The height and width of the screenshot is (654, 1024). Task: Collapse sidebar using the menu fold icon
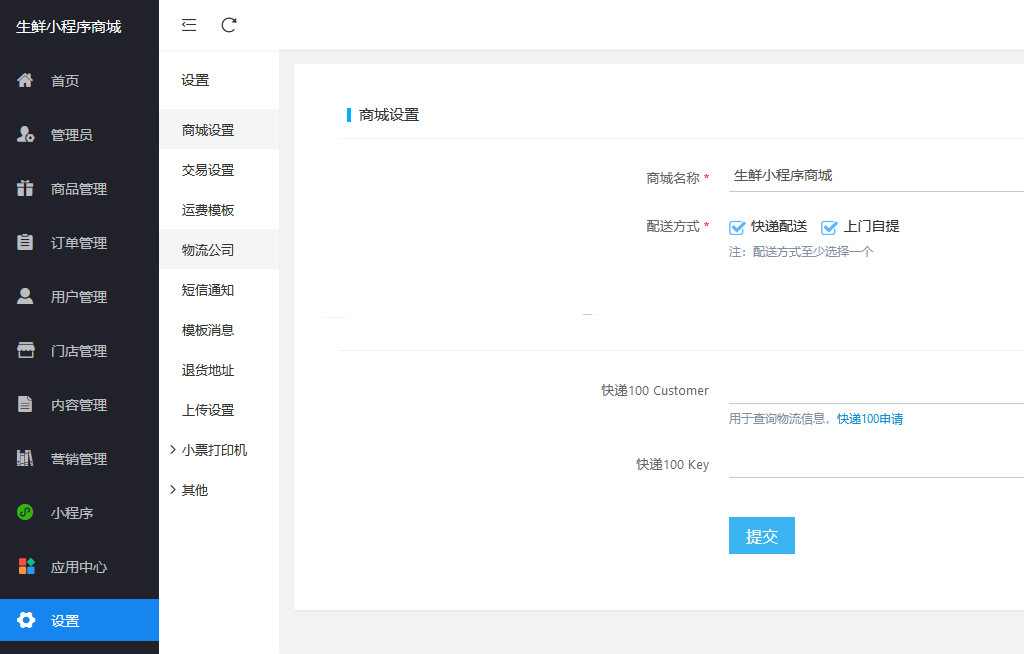(x=189, y=25)
